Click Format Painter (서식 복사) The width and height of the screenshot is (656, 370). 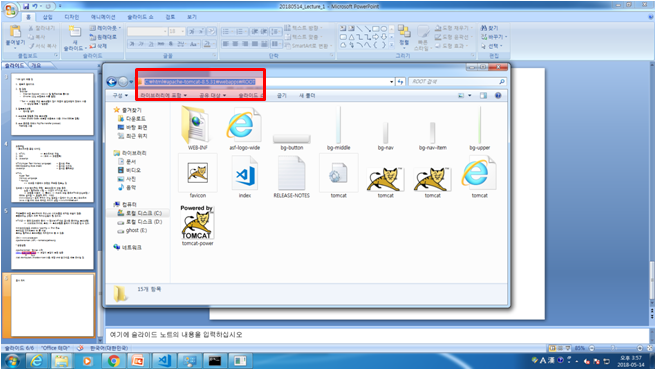pos(43,46)
